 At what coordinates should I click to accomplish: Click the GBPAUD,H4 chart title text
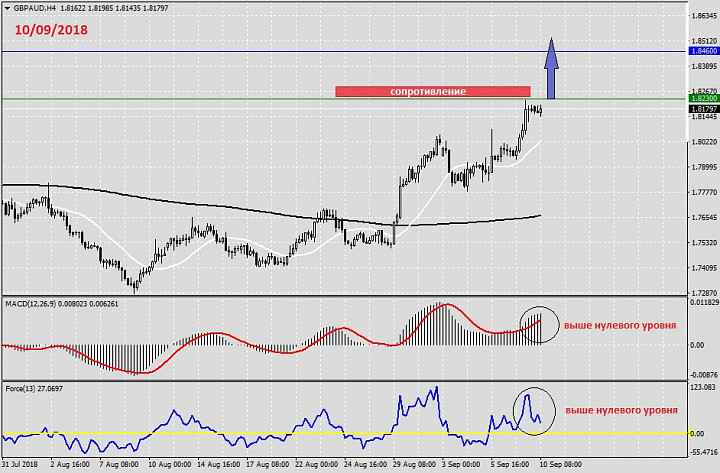click(x=34, y=6)
